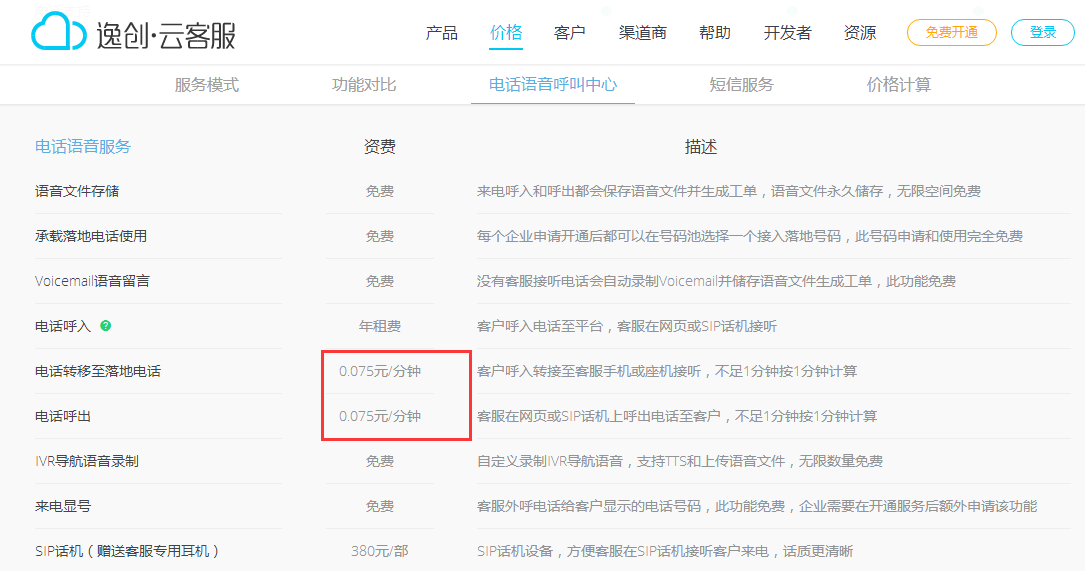Image resolution: width=1085 pixels, height=571 pixels.
Task: Click the description starting 没有客服接听电话
Action: pyautogui.click(x=716, y=281)
